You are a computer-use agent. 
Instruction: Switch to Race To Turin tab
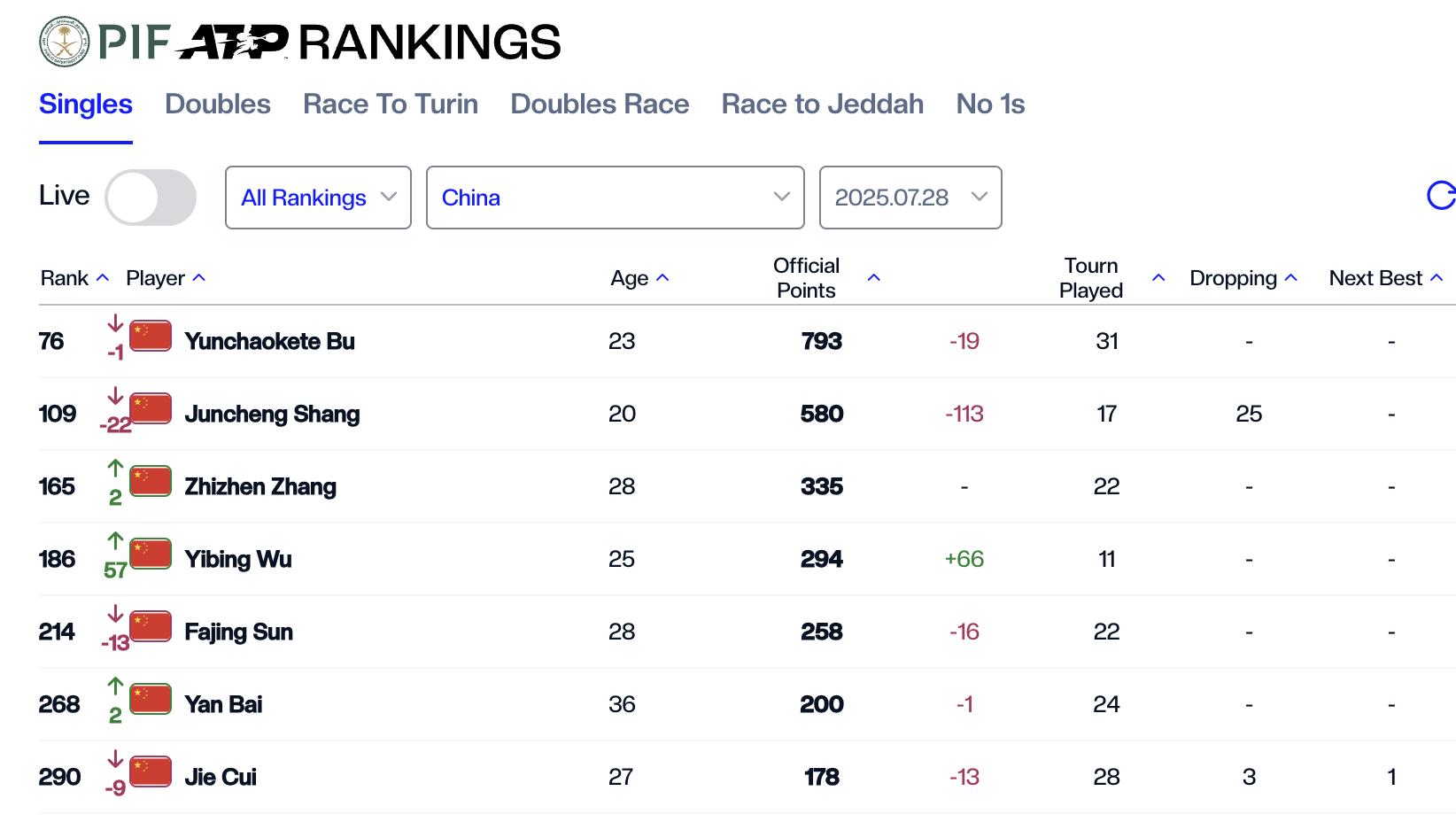point(391,104)
